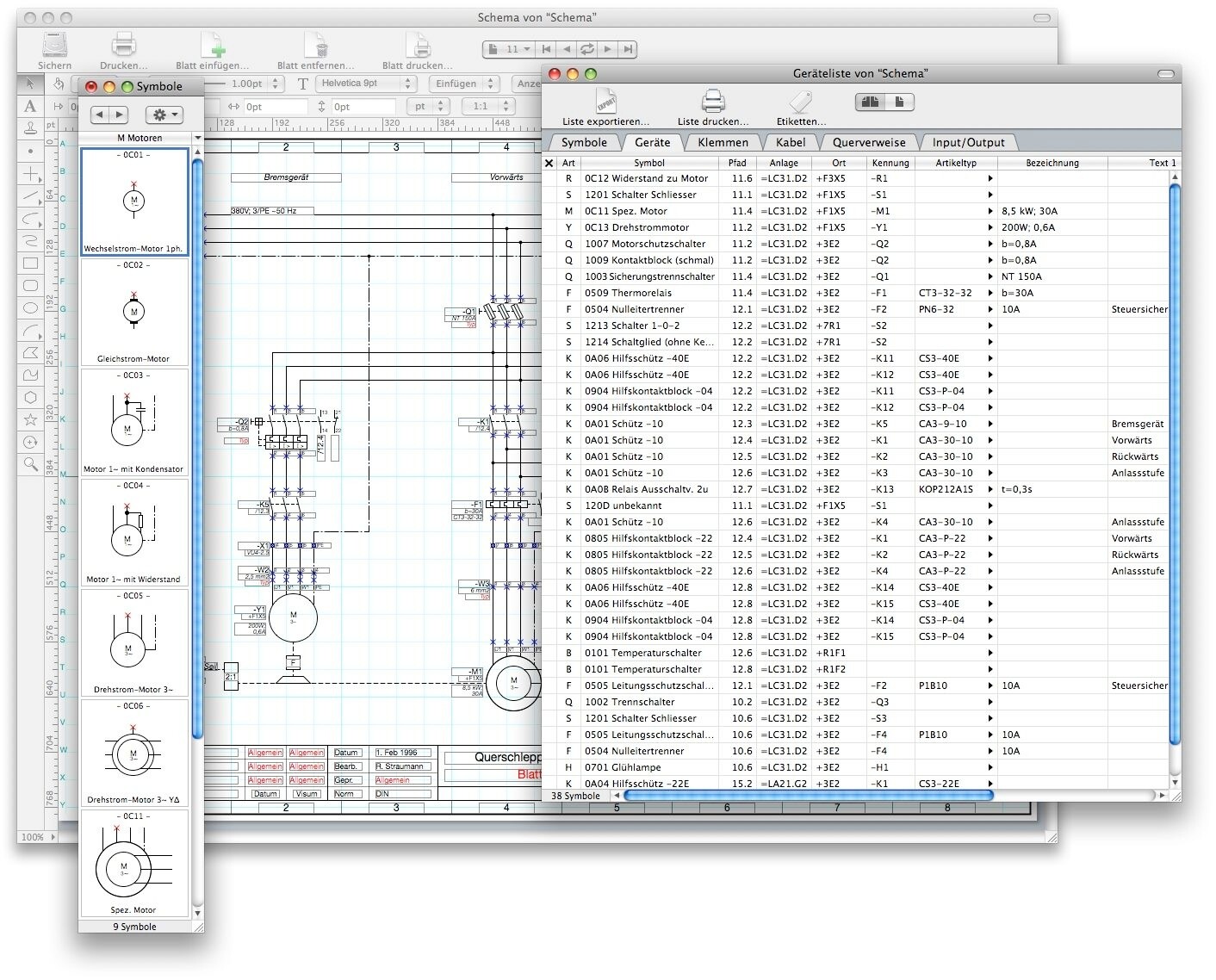Screen dimensions: 1216x980
Task: Switch to the Klemmen tab
Action: coord(723,142)
